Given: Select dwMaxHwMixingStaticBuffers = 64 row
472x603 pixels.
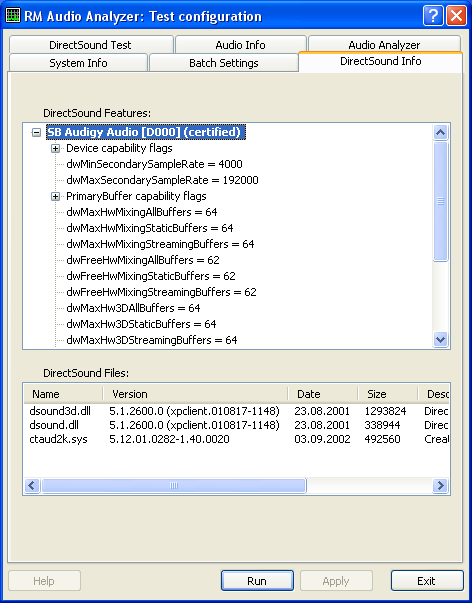Looking at the screenshot, I should click(x=150, y=228).
